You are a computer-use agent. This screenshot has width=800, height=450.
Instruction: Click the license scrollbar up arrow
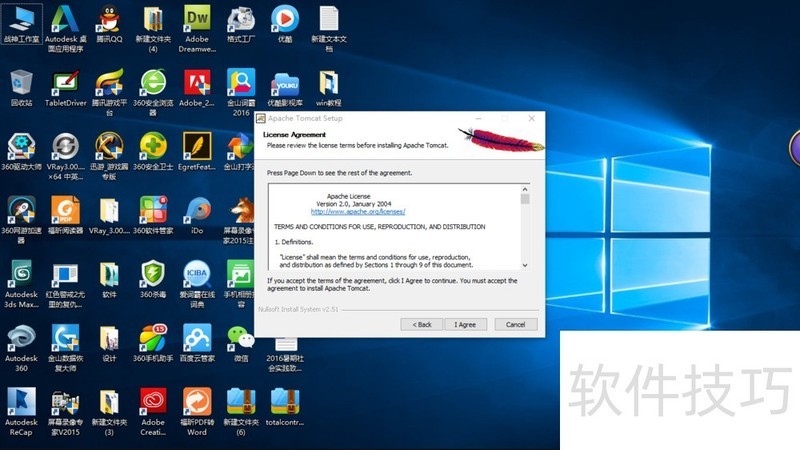point(525,189)
